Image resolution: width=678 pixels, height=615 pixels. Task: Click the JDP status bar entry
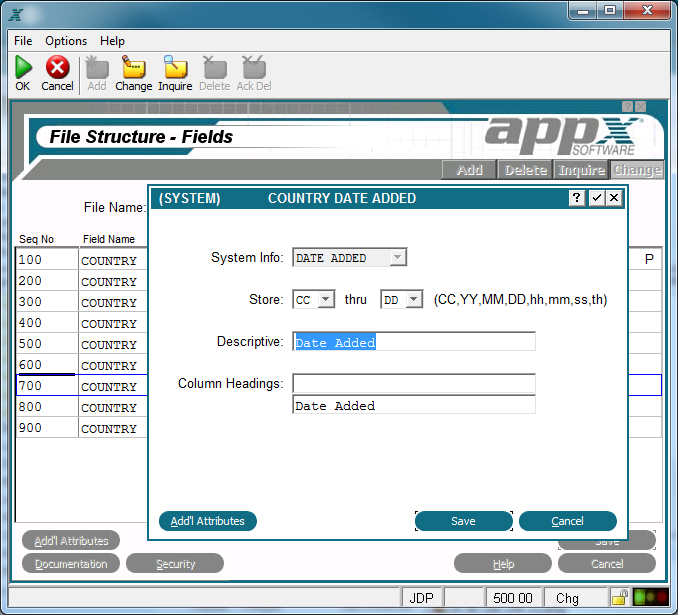tap(422, 598)
